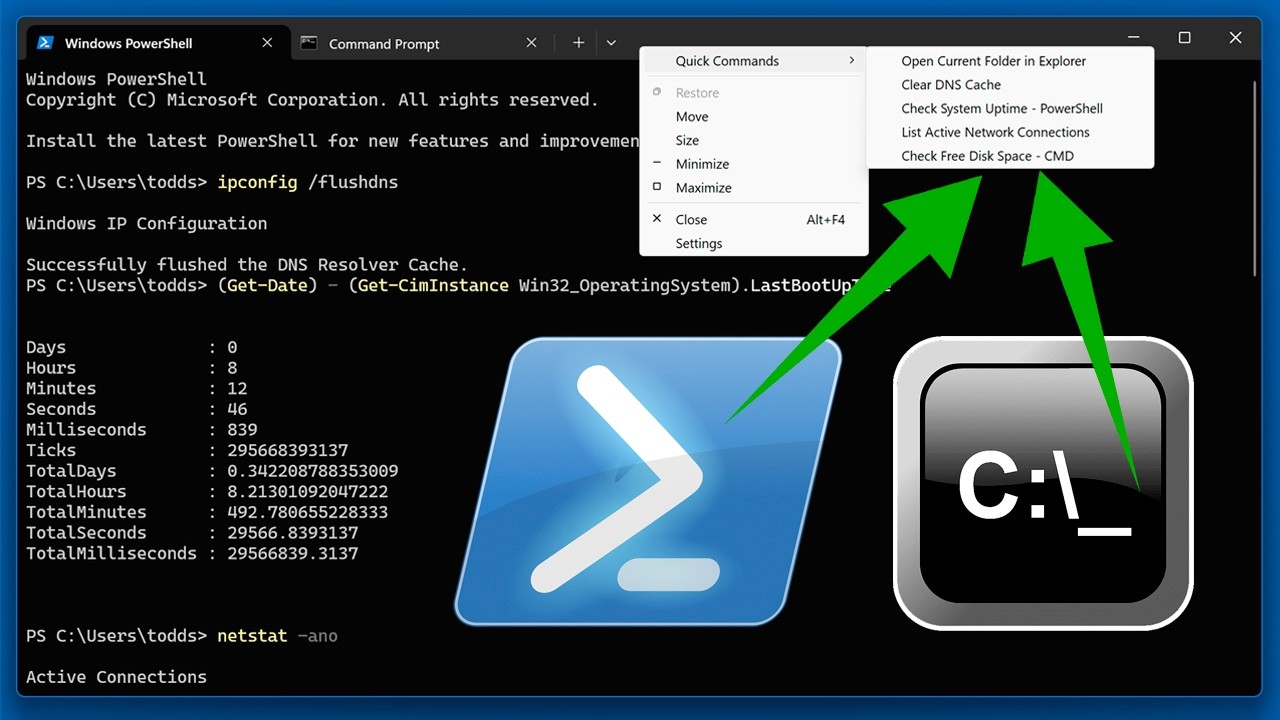
Task: Select Close Alt+F4 menu entry
Action: pyautogui.click(x=753, y=220)
